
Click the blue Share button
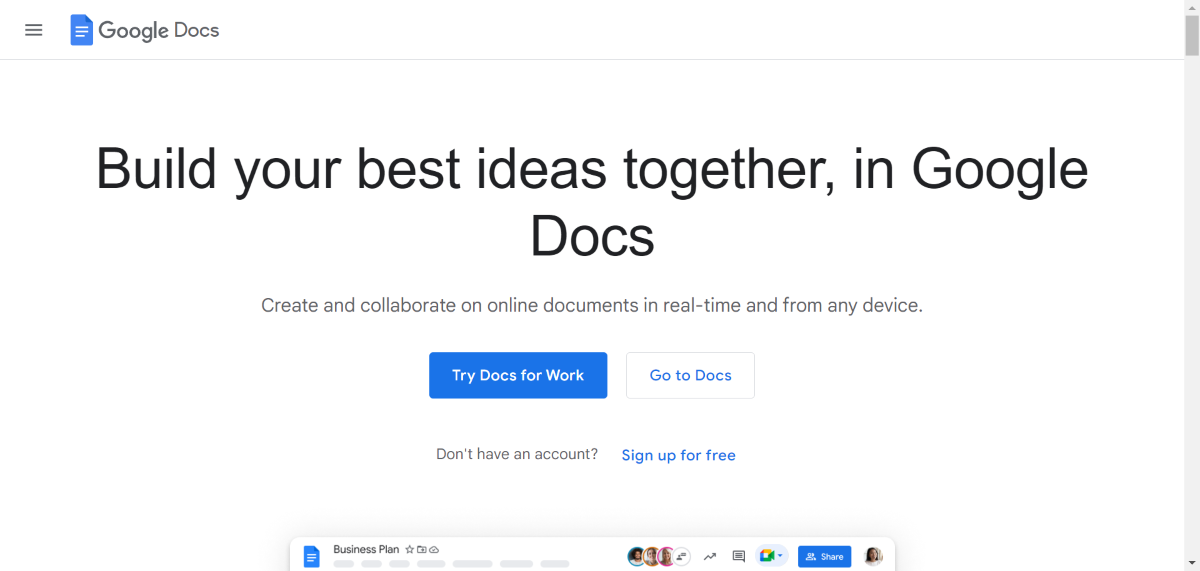pos(824,556)
